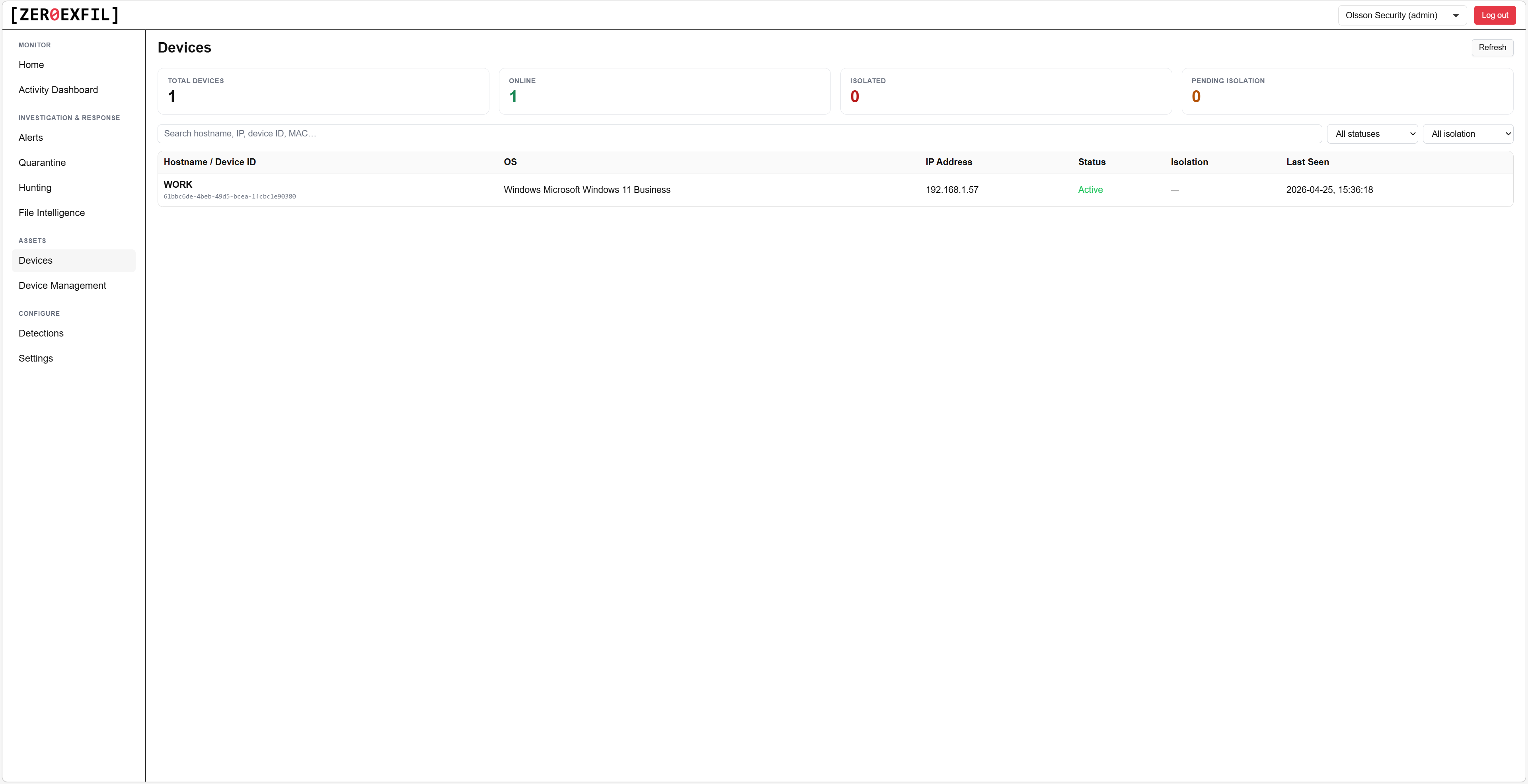Open the Settings page
This screenshot has height=784, width=1528.
pos(35,358)
